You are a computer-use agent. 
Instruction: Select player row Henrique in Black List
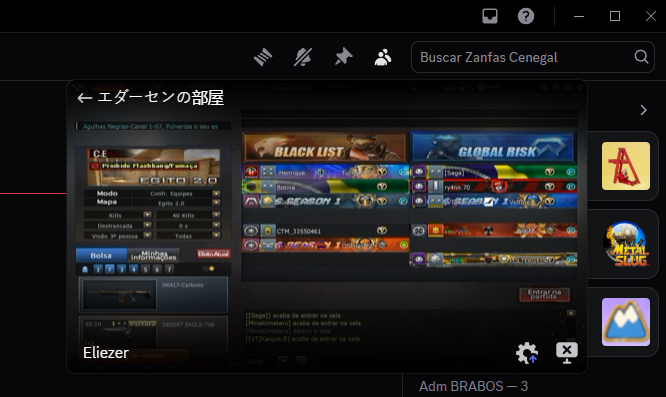point(325,172)
